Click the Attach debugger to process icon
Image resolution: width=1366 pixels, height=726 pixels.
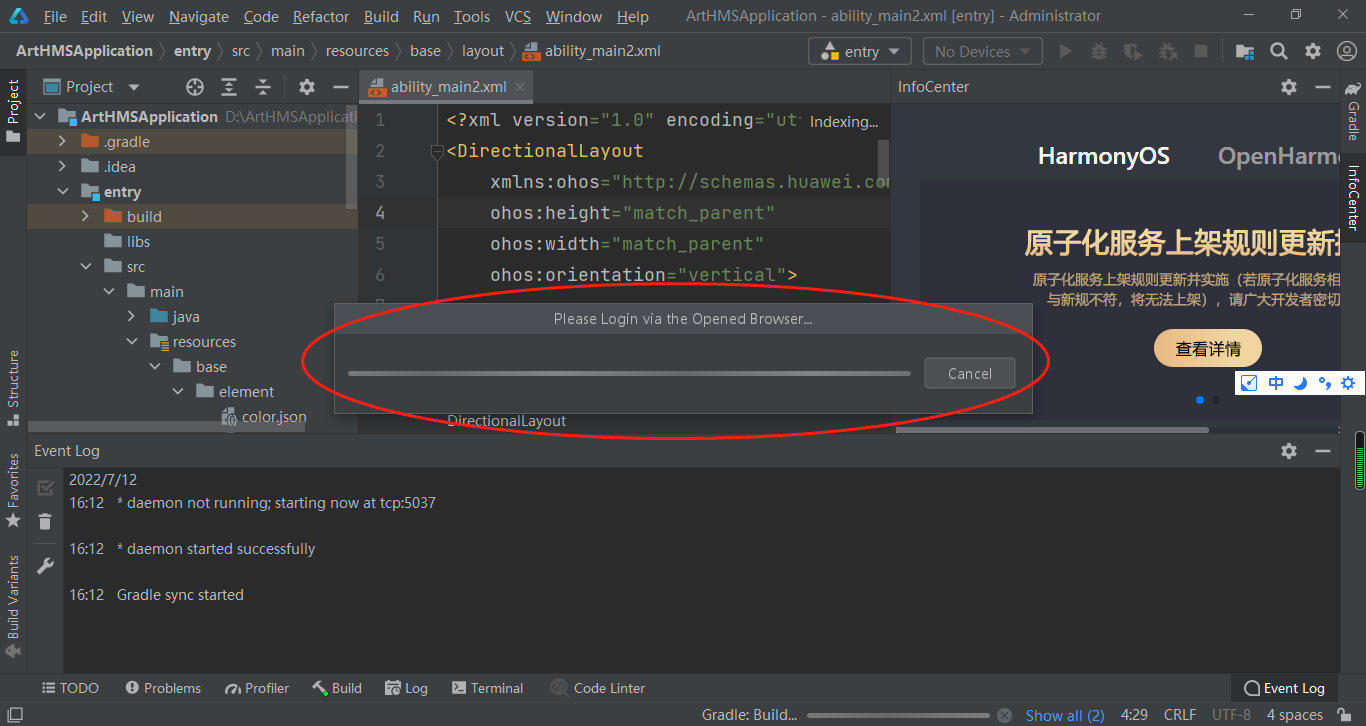tap(1167, 51)
